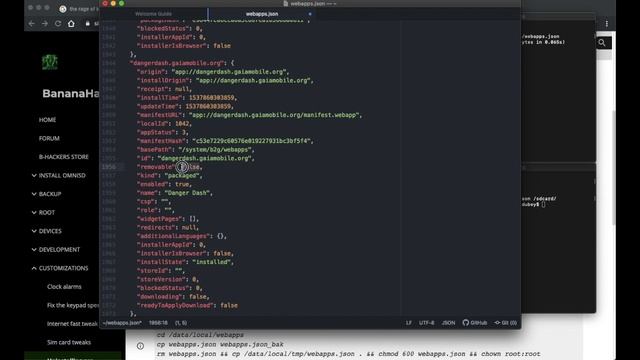This screenshot has height=360, width=640.
Task: Open the Internet fast tweak page
Action: tap(72, 324)
